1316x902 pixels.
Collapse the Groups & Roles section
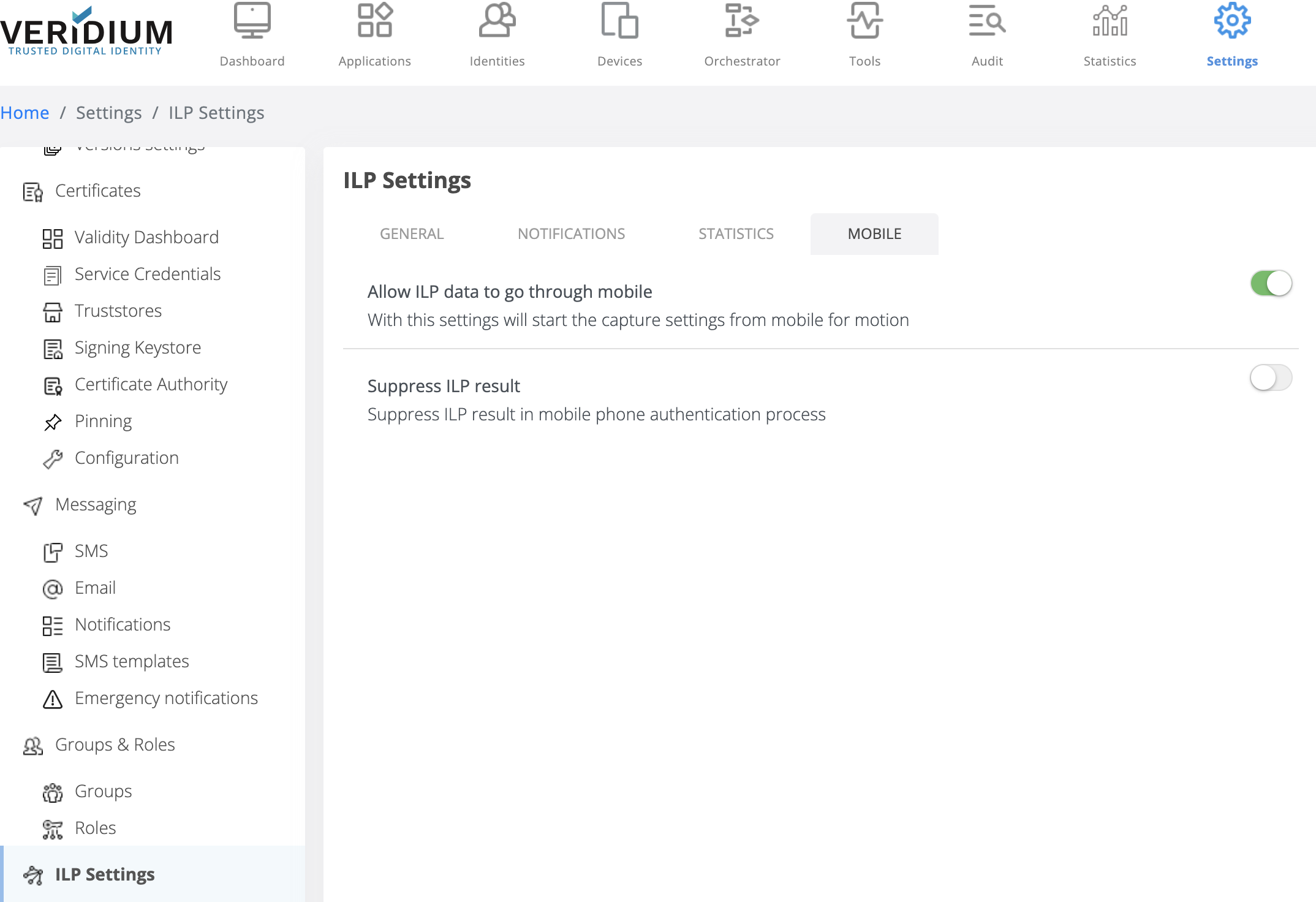click(115, 744)
